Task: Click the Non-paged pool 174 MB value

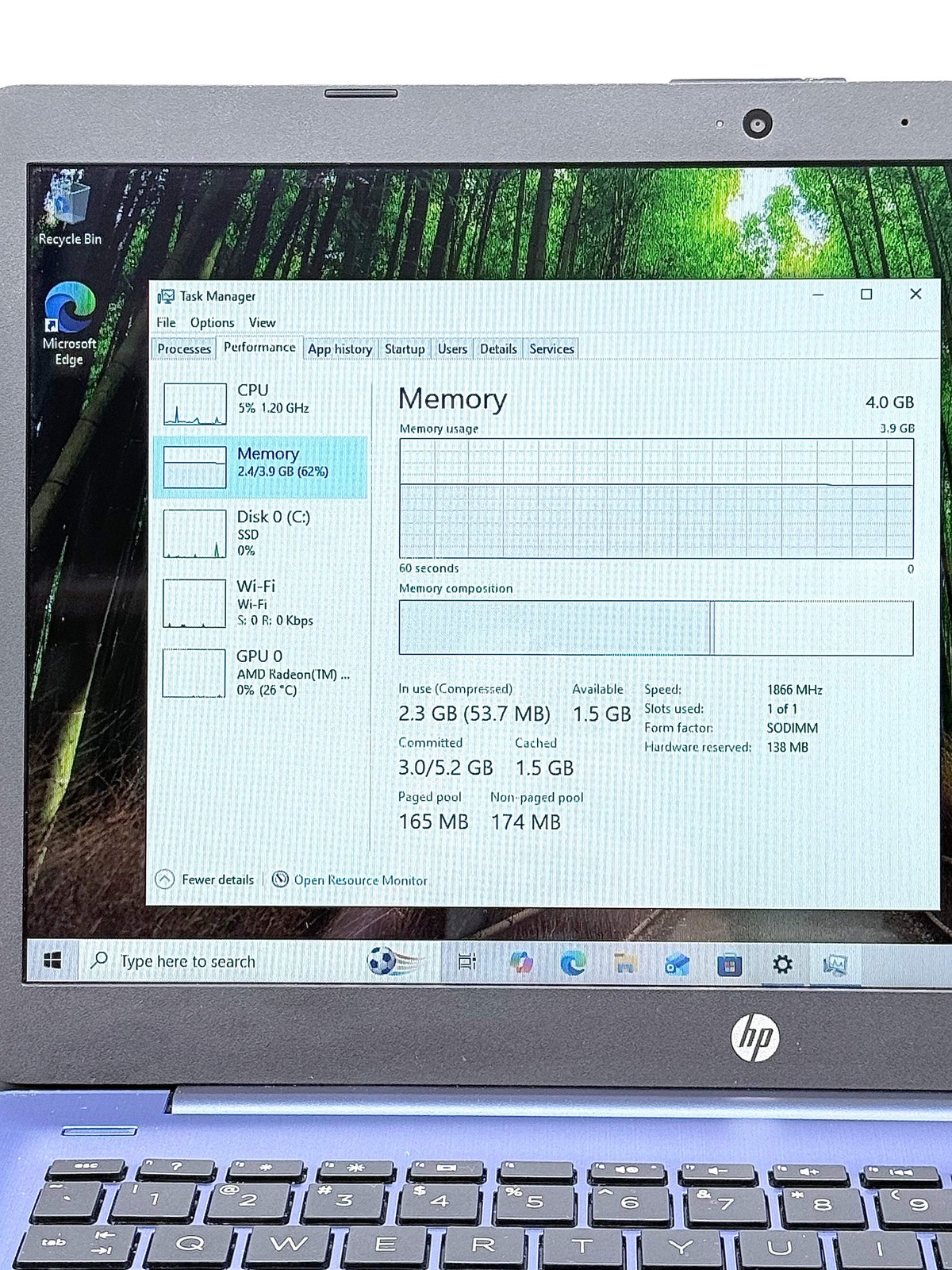Action: [x=525, y=822]
